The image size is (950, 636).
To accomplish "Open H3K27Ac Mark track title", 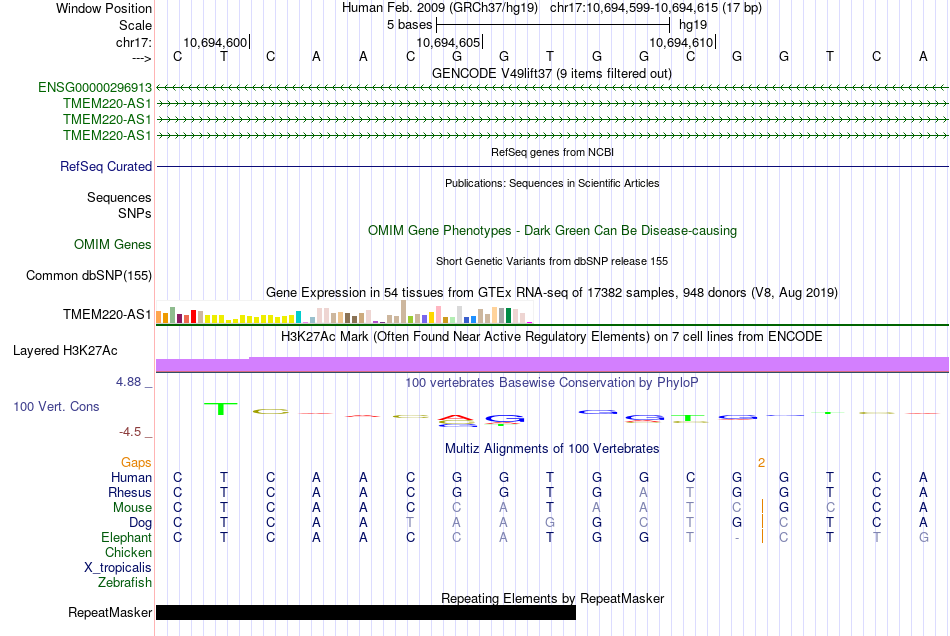I will coord(552,336).
